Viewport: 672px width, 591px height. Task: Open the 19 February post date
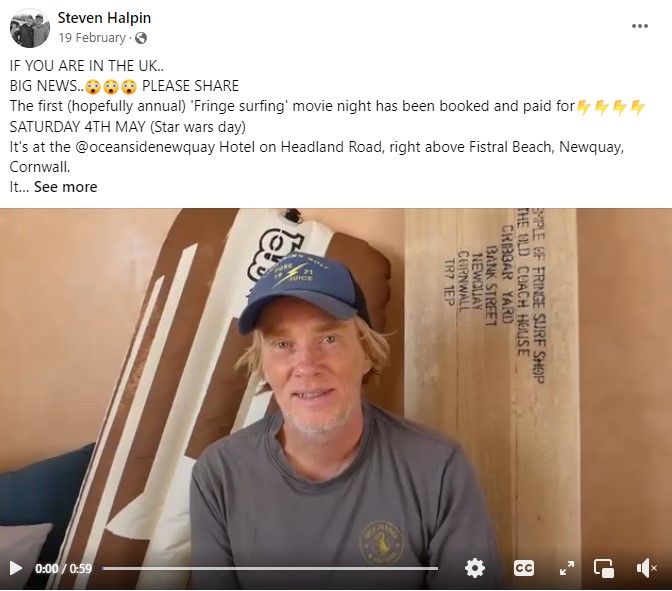(x=92, y=38)
